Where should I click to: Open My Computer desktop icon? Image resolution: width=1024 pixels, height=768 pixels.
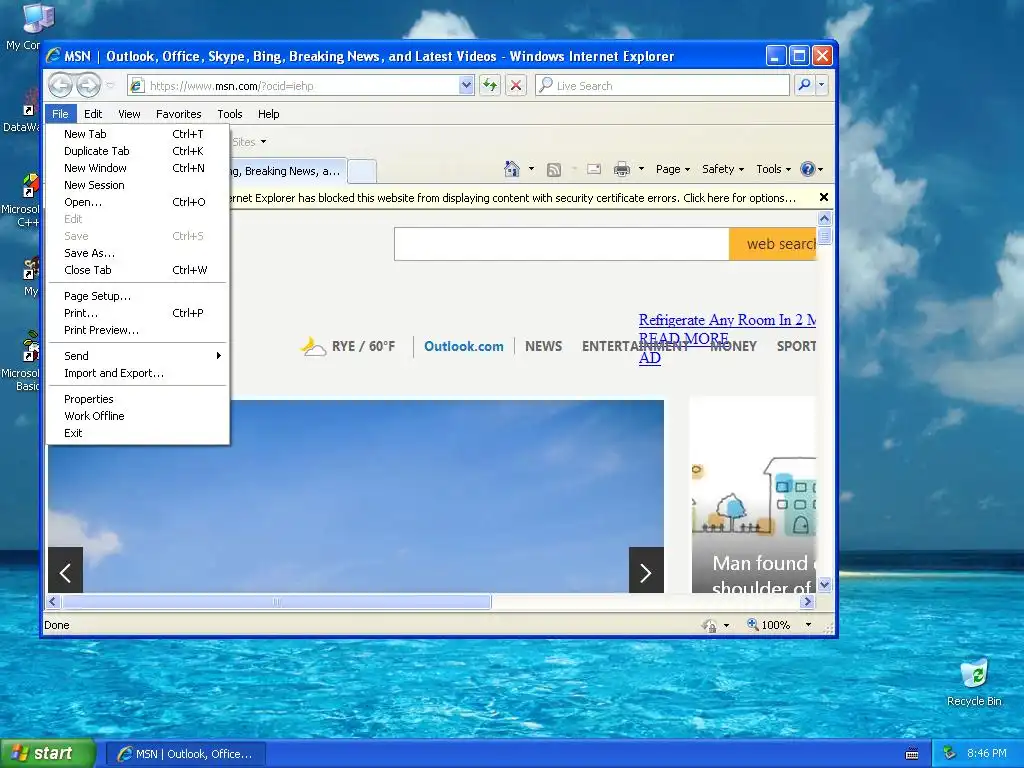(38, 18)
